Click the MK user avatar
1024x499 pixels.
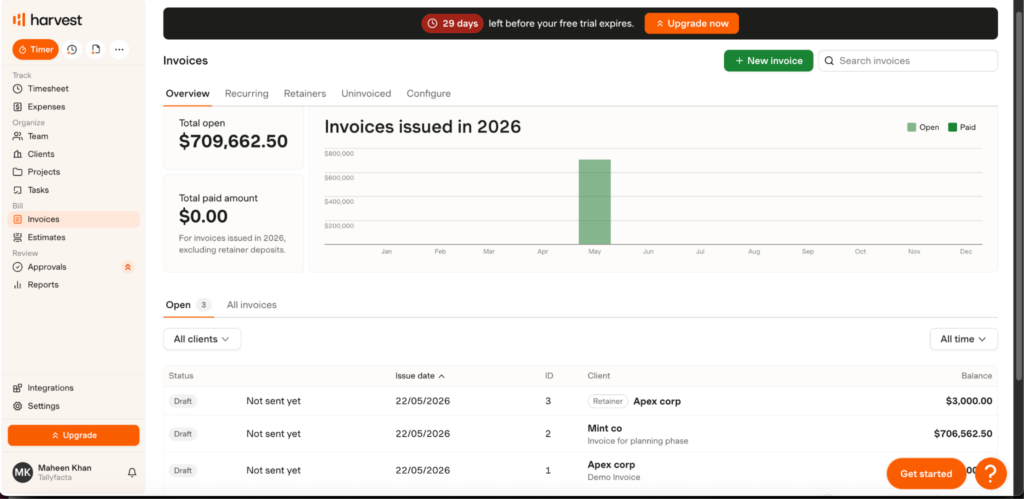click(x=23, y=472)
